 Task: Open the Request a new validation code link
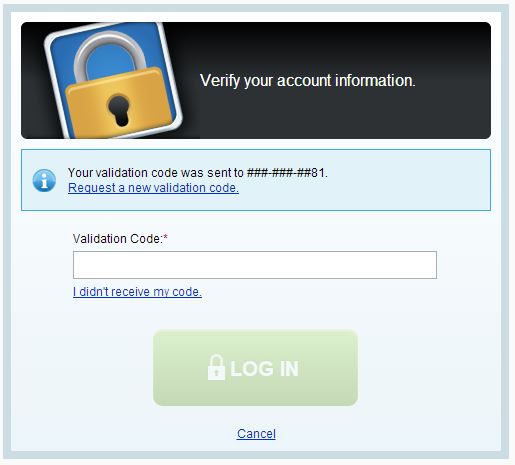(153, 188)
